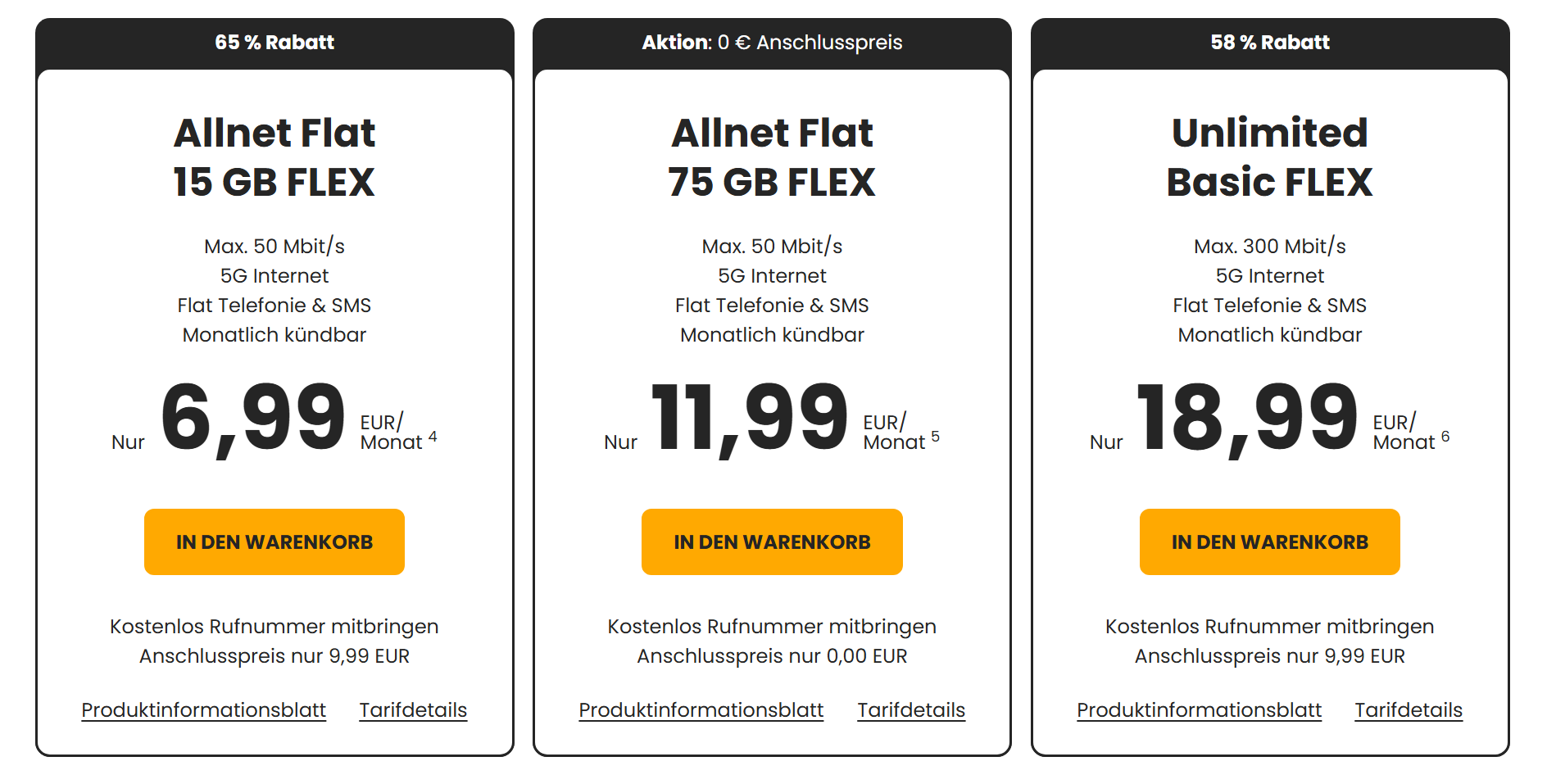Open Tarifdetails for 15 GB FLEX
1556x784 pixels.
click(413, 709)
